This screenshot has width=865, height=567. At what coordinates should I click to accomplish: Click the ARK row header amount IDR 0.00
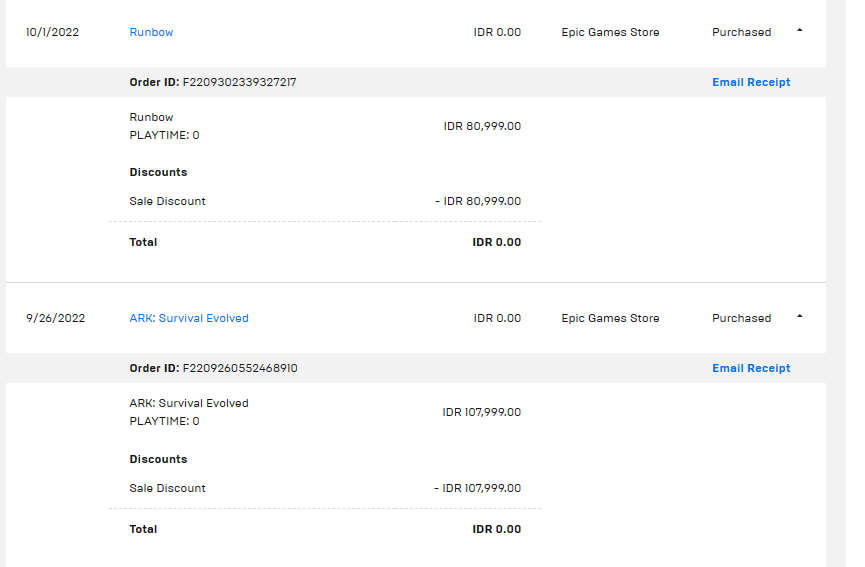click(497, 318)
